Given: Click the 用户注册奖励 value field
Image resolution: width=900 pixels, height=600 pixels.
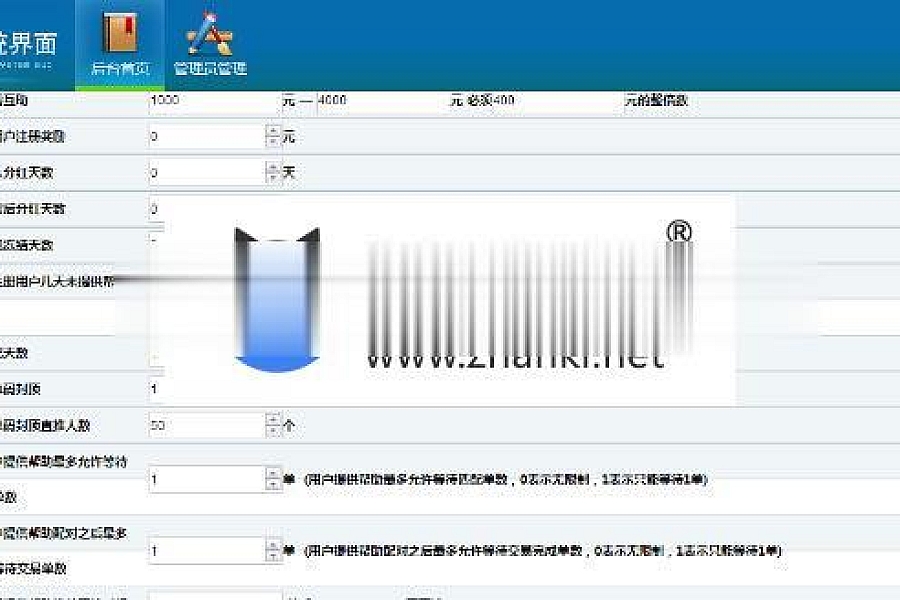Looking at the screenshot, I should click(x=207, y=137).
